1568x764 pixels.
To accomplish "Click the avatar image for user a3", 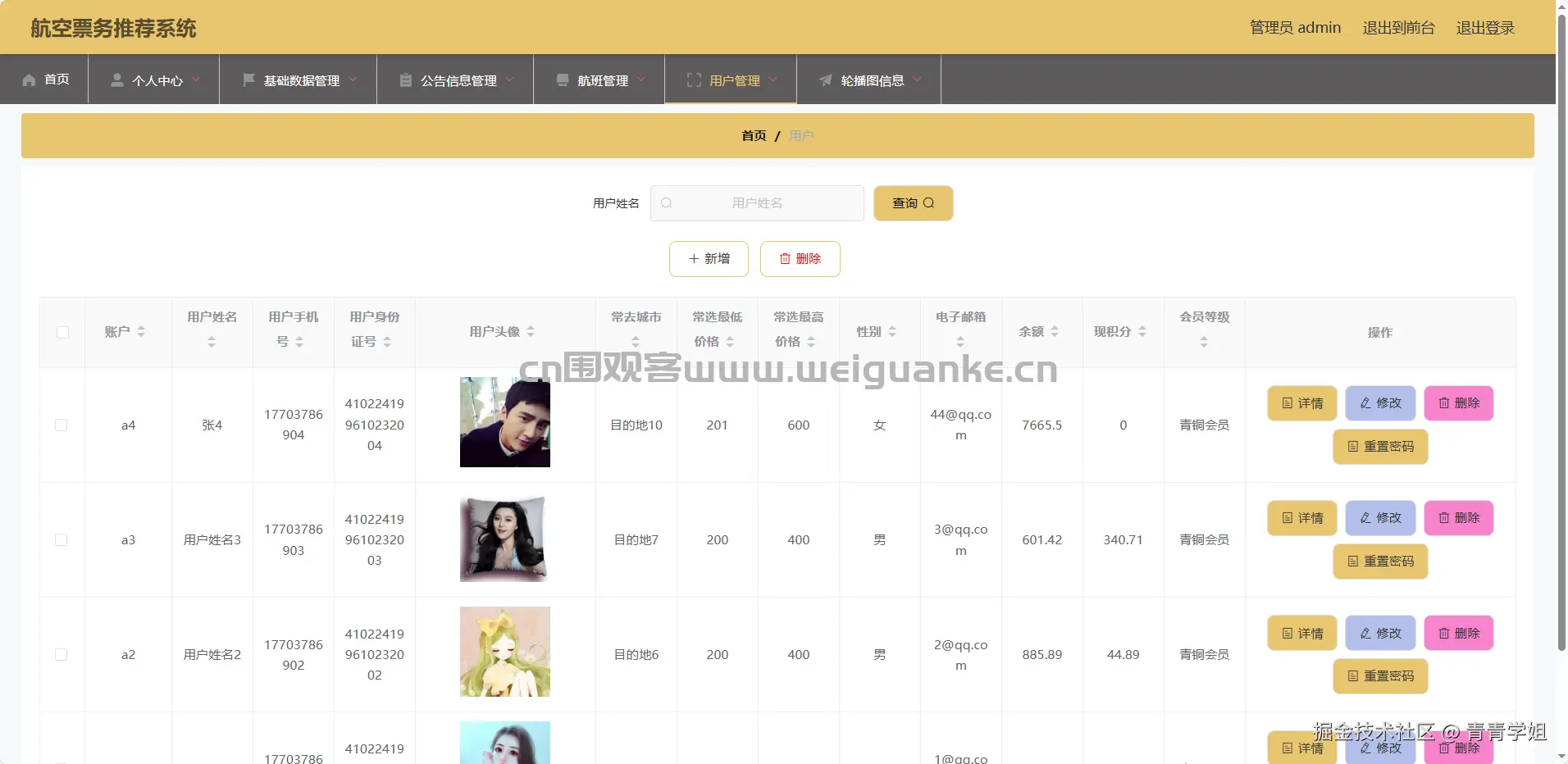I will pyautogui.click(x=505, y=539).
